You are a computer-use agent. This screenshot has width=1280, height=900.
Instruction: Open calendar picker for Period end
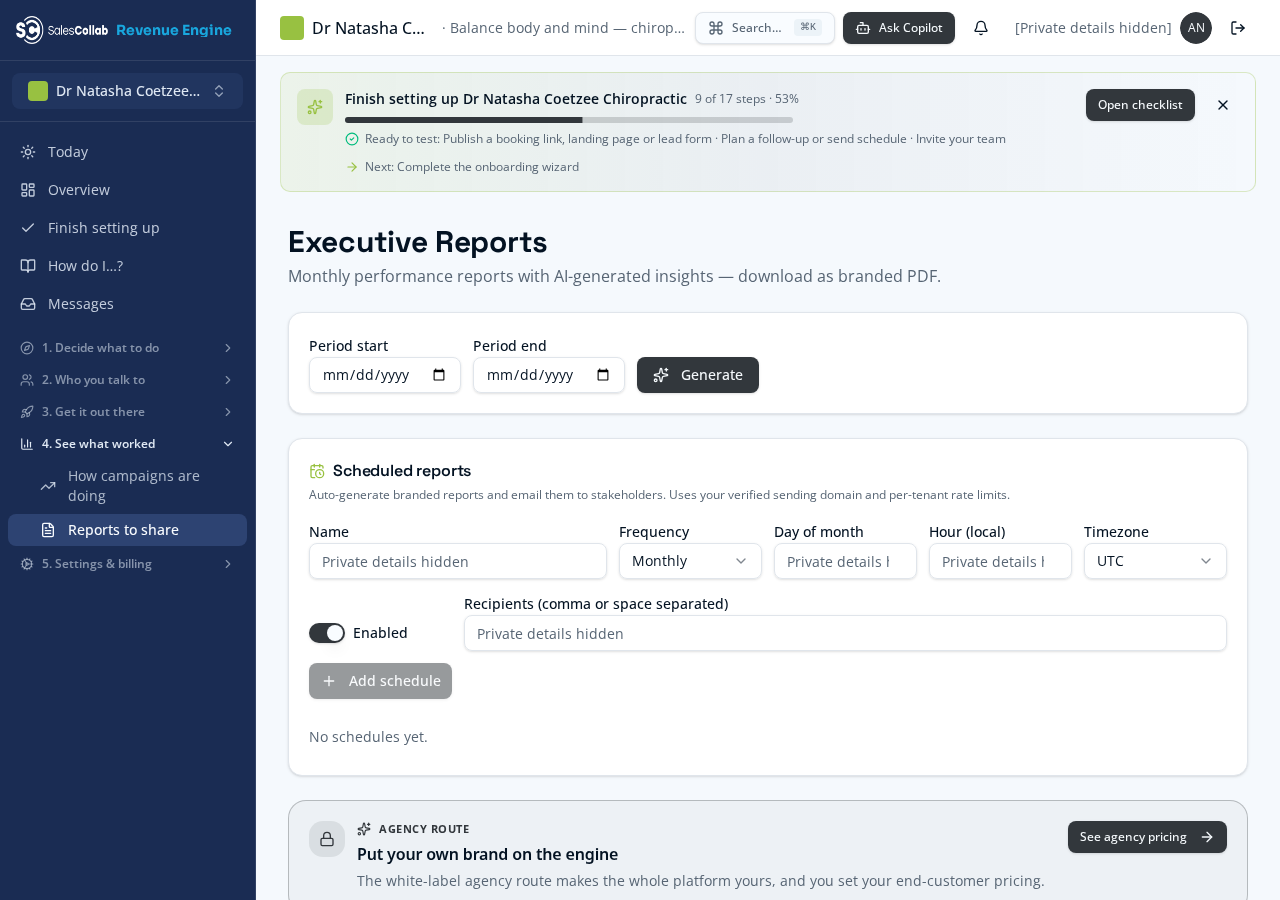(603, 375)
